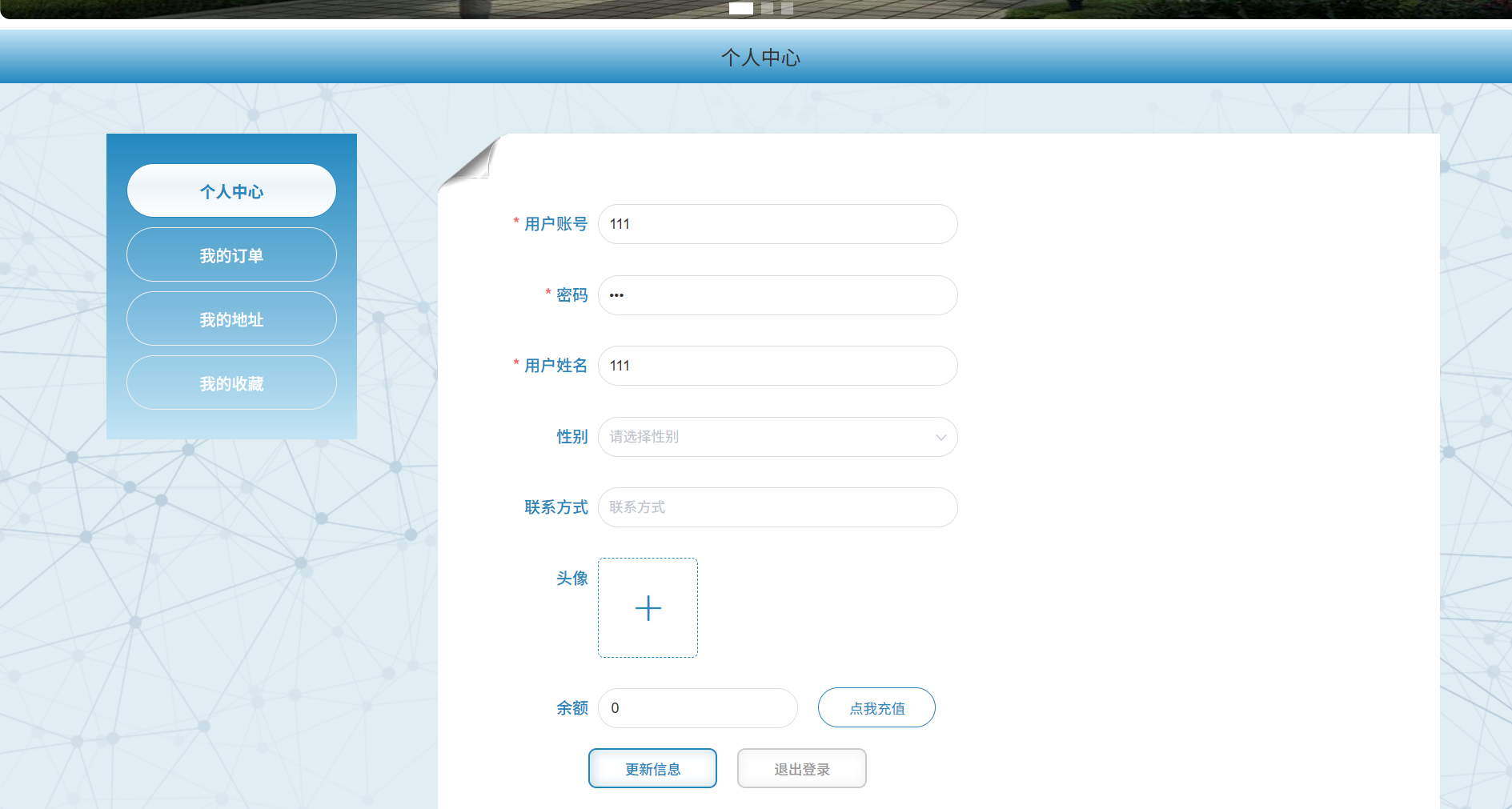Select the second carousel indicator dot
Image resolution: width=1512 pixels, height=809 pixels.
(766, 9)
